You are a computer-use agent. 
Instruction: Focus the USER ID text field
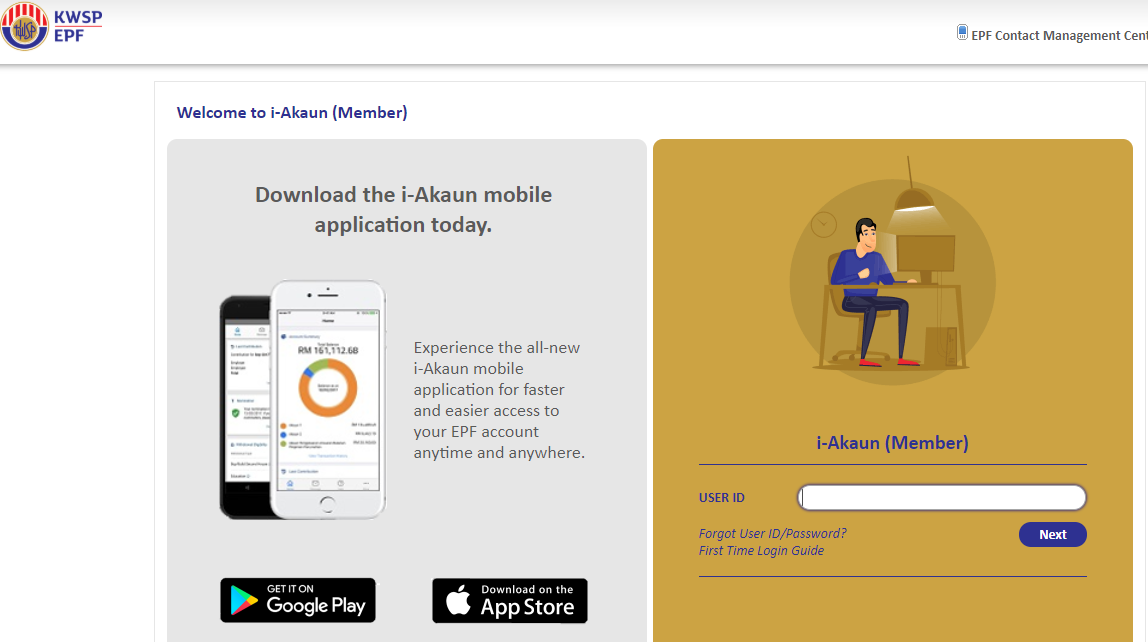point(942,498)
